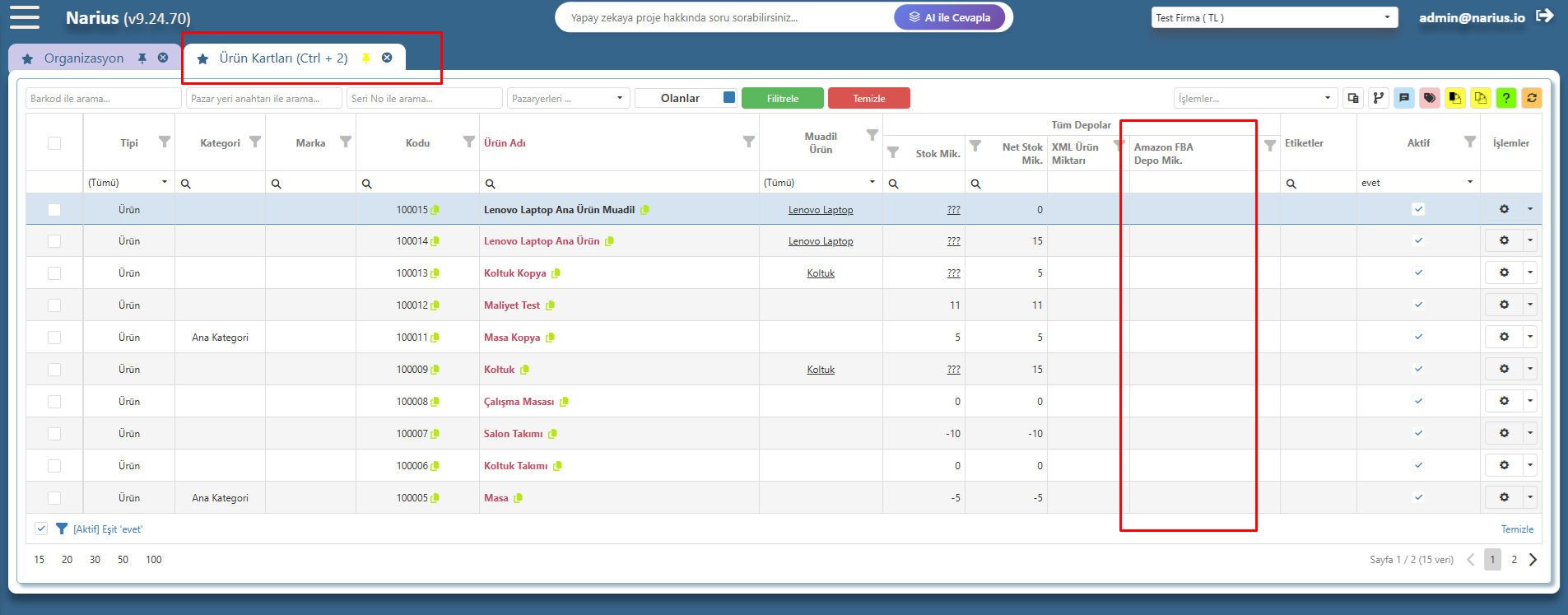Open the Pazaryerleri dropdown

pyautogui.click(x=568, y=98)
